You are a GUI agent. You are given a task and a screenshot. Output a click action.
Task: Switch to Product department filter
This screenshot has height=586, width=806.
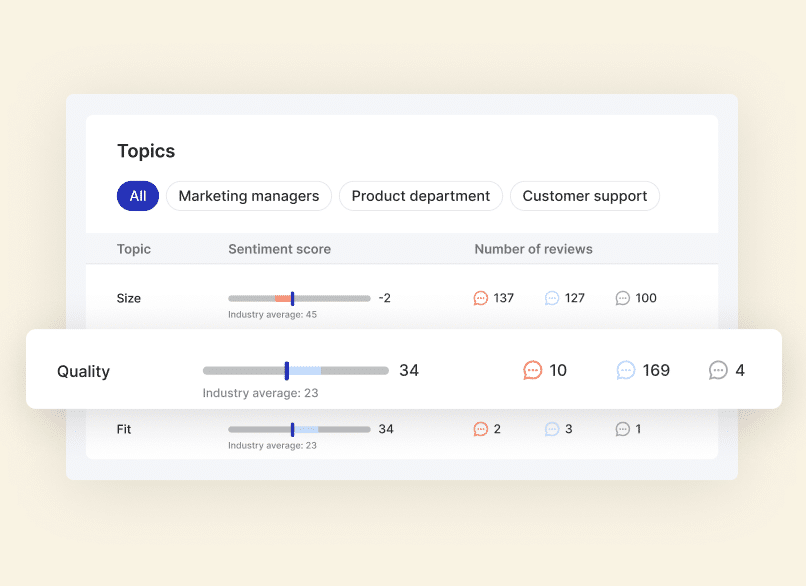[421, 196]
